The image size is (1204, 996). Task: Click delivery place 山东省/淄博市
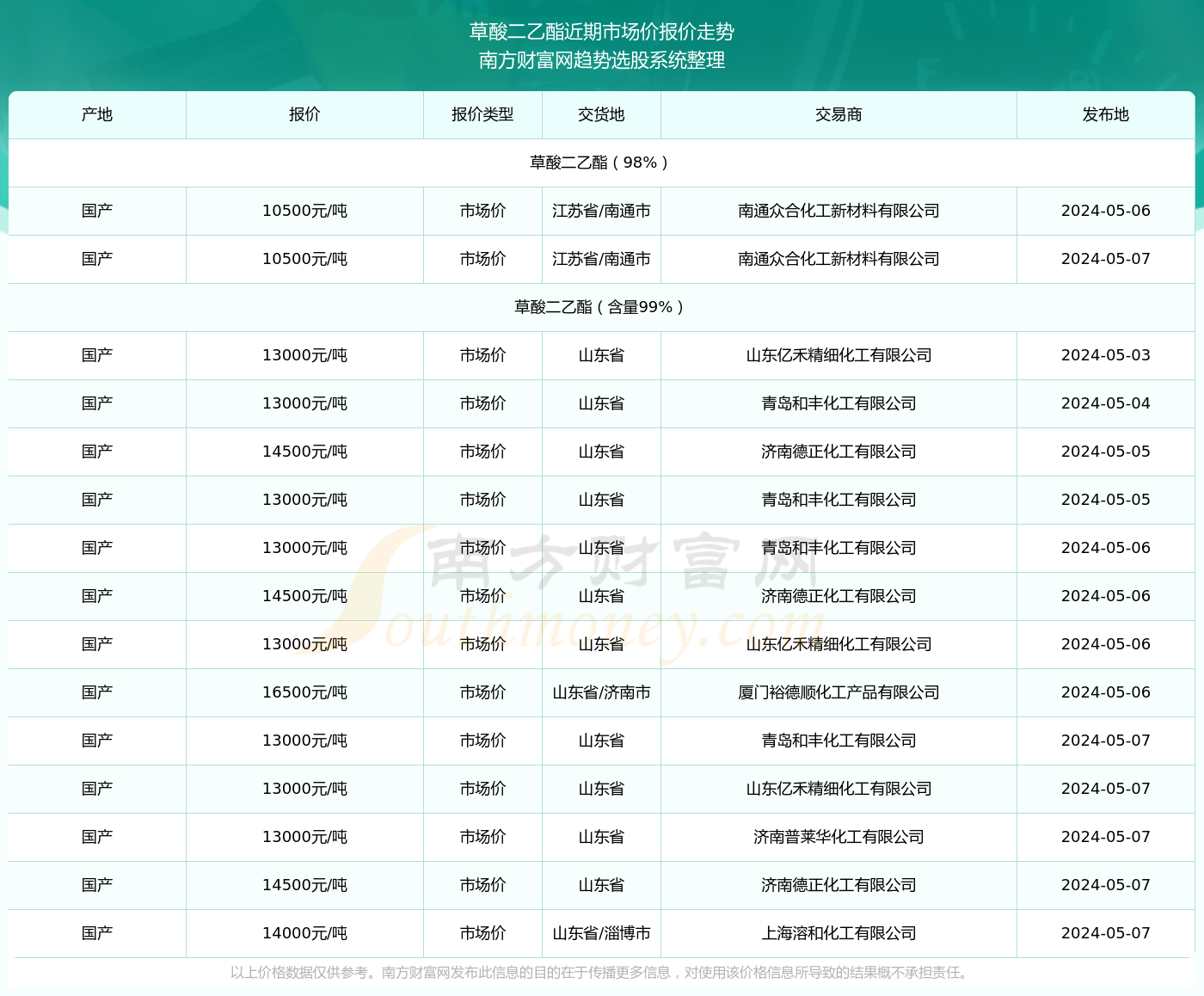tap(601, 933)
